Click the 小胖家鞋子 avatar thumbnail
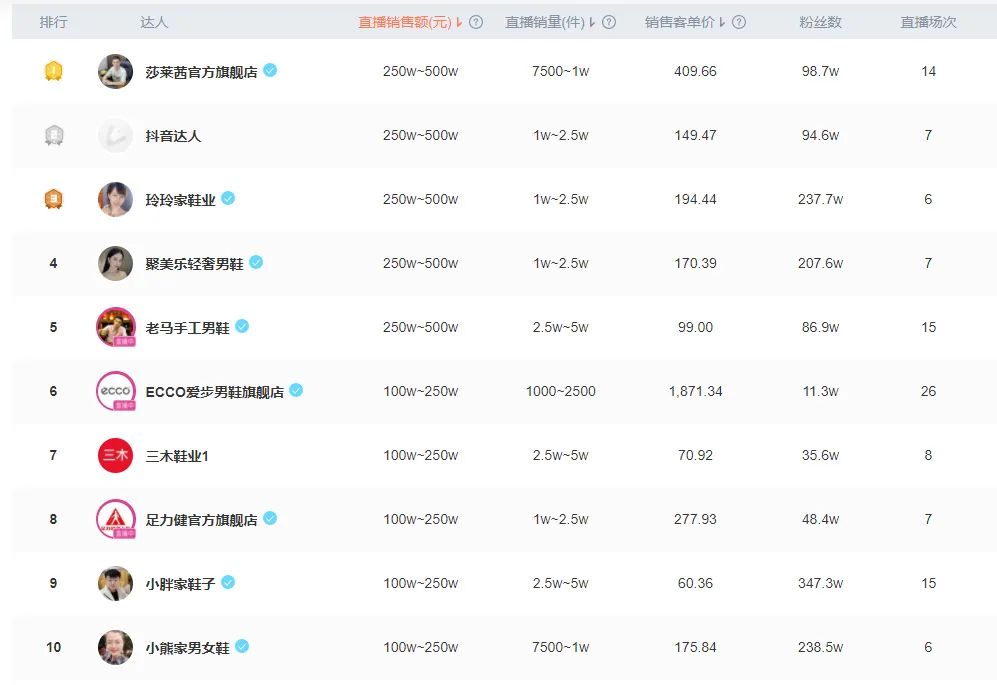The width and height of the screenshot is (997, 685). 115,583
